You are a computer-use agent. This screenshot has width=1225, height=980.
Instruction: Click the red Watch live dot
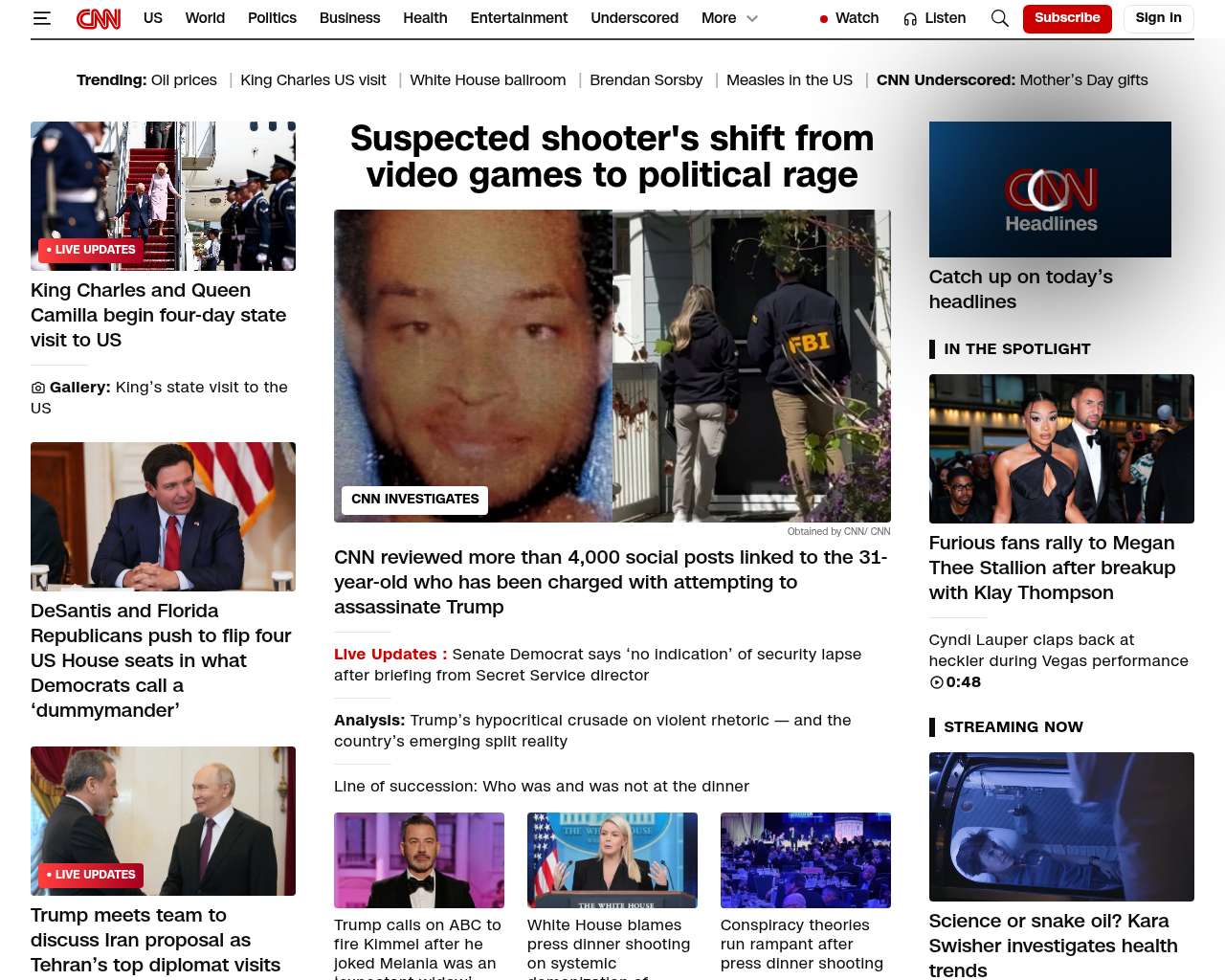[823, 19]
